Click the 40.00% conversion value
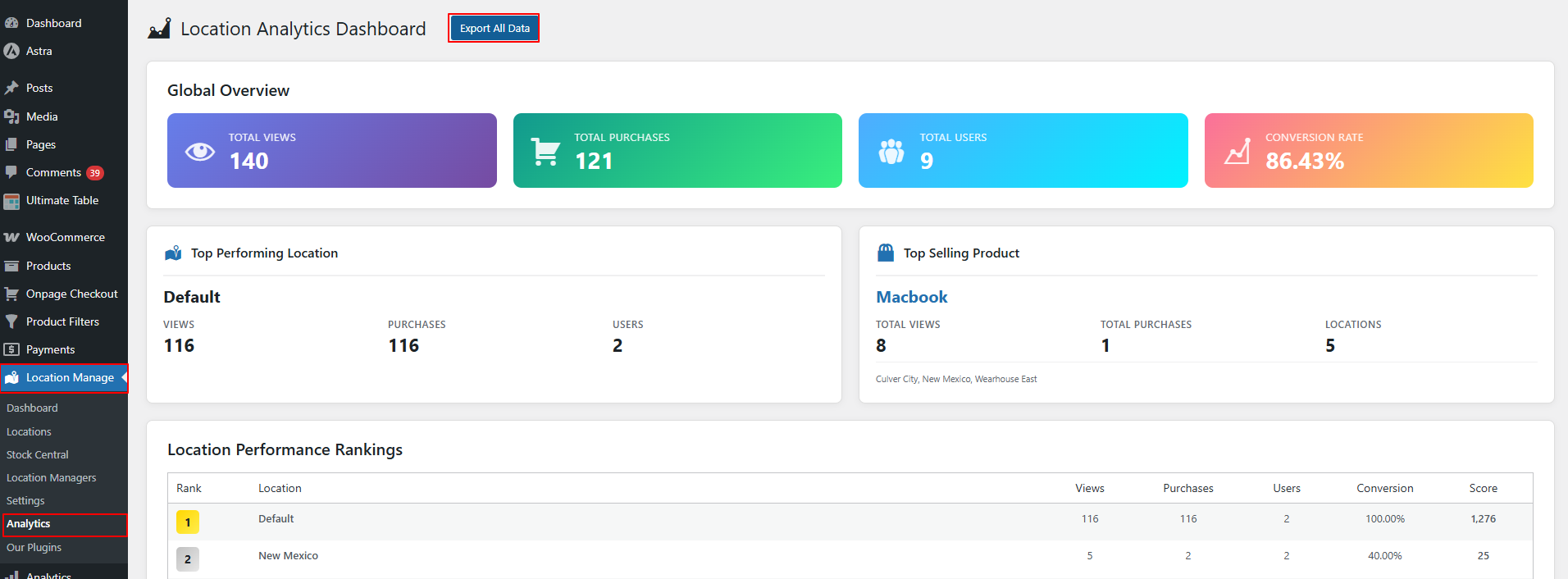Image resolution: width=1568 pixels, height=579 pixels. 1385,555
